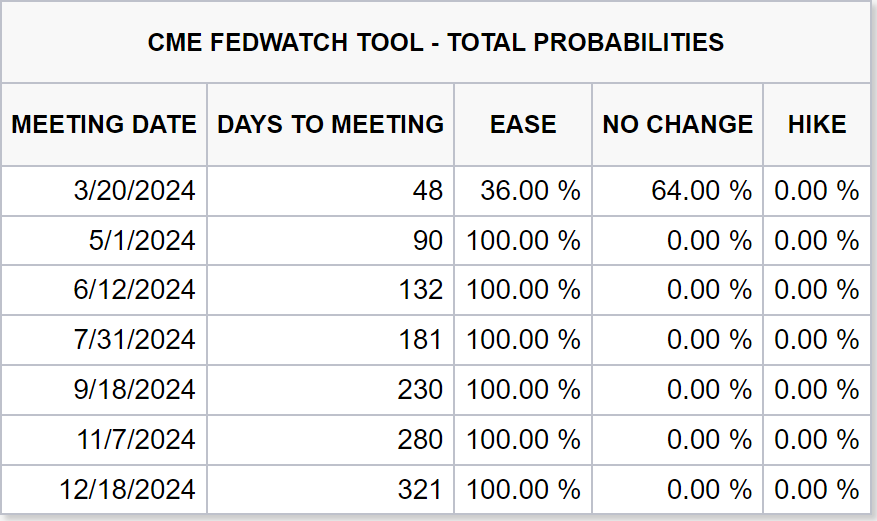The image size is (877, 521).
Task: Click the 6/12/2024 meeting date cell
Action: point(134,290)
